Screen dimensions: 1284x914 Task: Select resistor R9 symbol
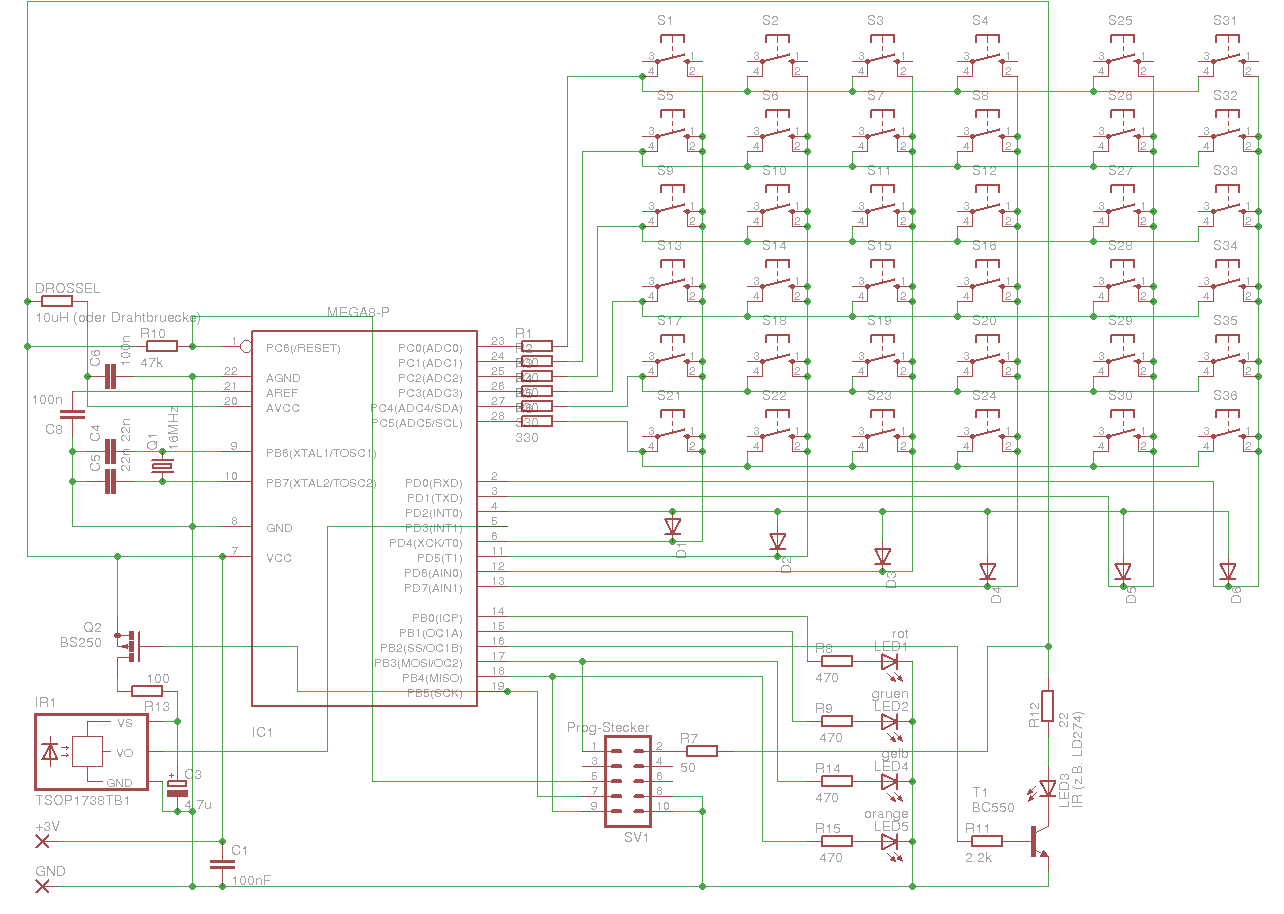tap(836, 720)
